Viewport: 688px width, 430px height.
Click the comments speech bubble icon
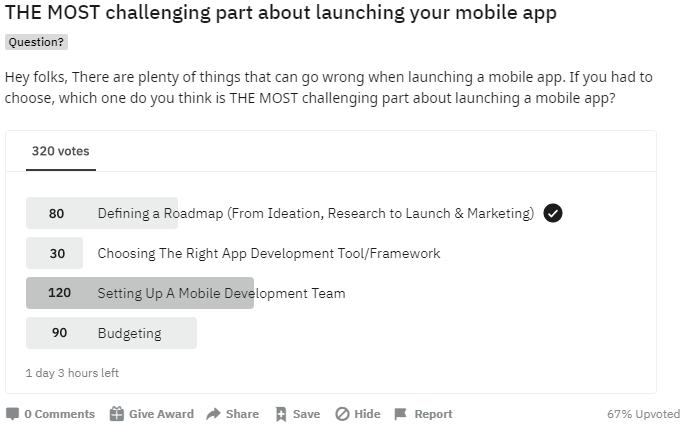tap(12, 414)
